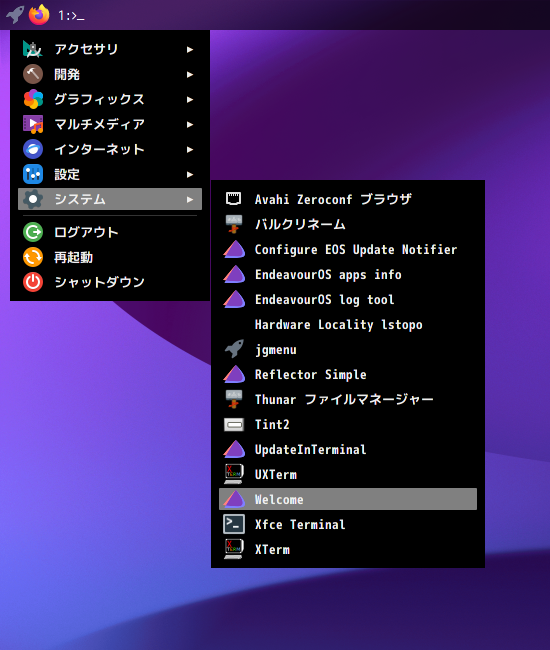Image resolution: width=550 pixels, height=650 pixels.
Task: Select ログアウト to log out
Action: [x=110, y=232]
